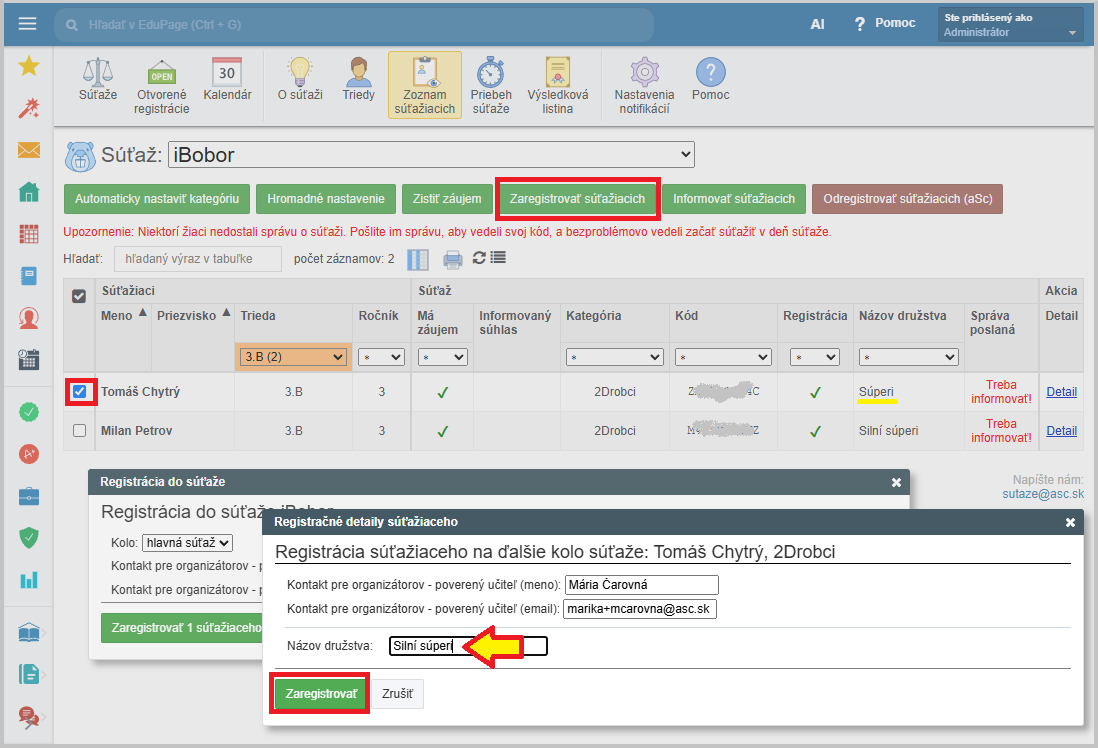Click the Názov družstva input field
Viewport: 1098px width, 748px height.
coord(468,646)
